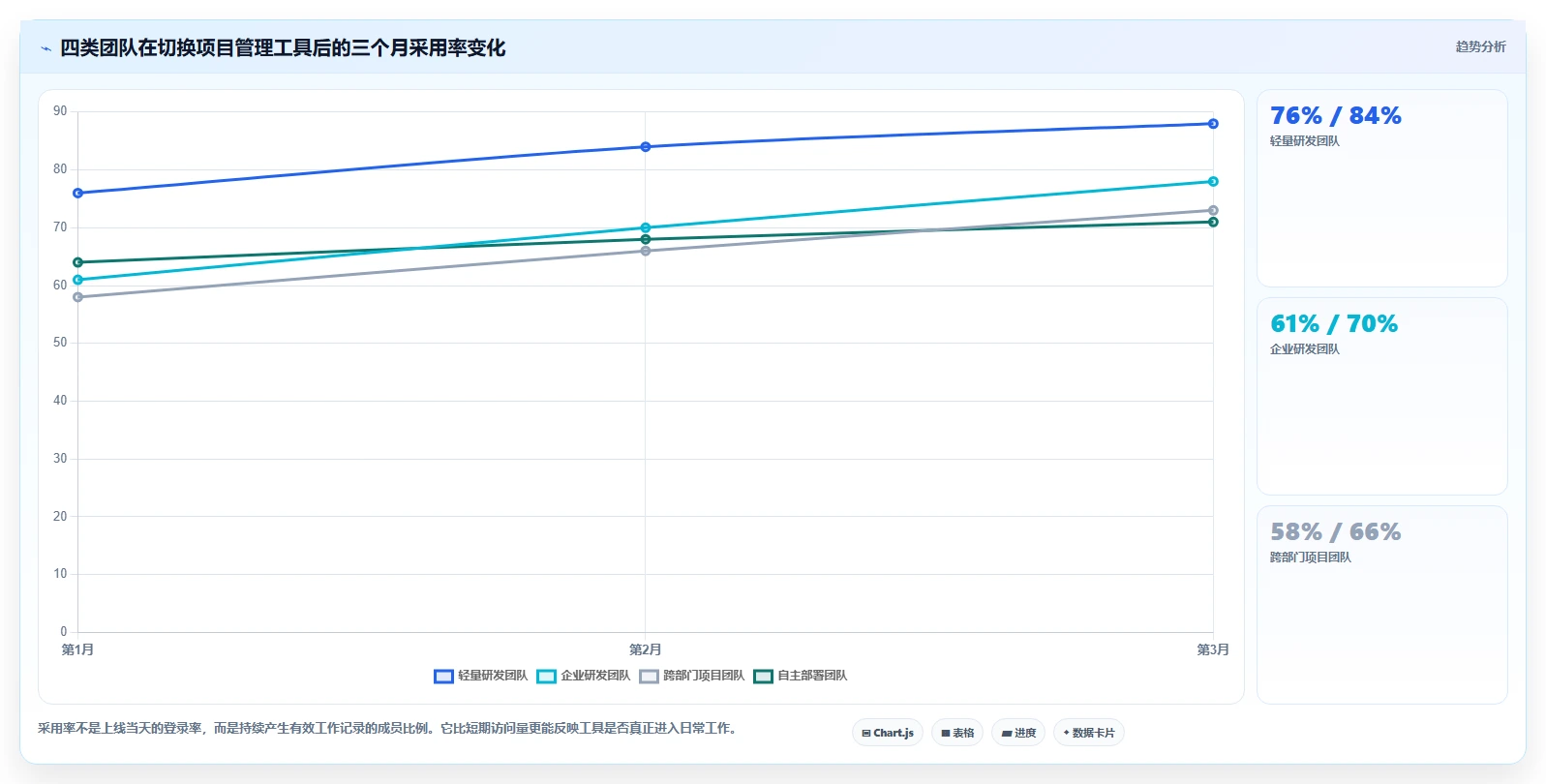The height and width of the screenshot is (784, 1546).
Task: Select the cyan 企业研发团队 point at 第1月
Action: (x=78, y=280)
